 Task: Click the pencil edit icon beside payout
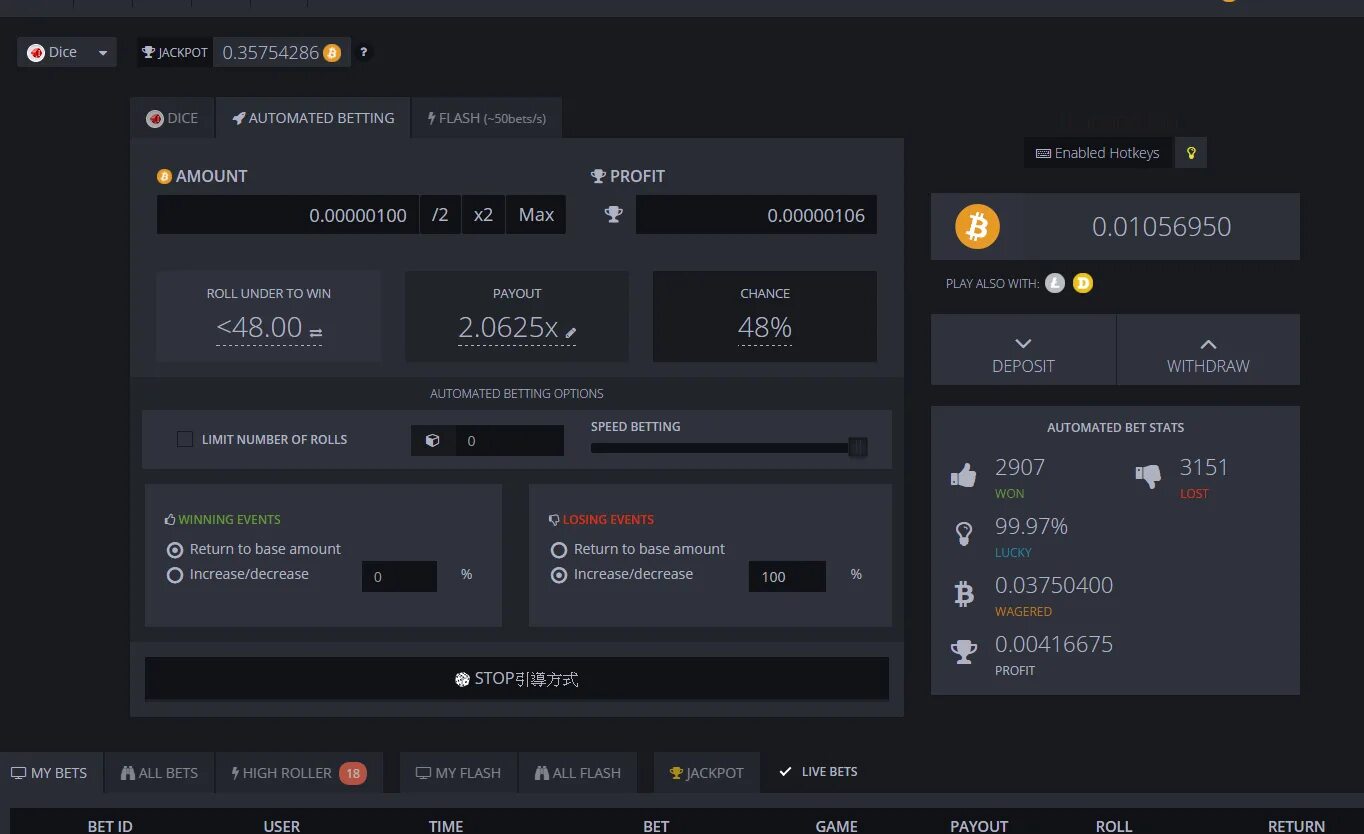(x=571, y=332)
